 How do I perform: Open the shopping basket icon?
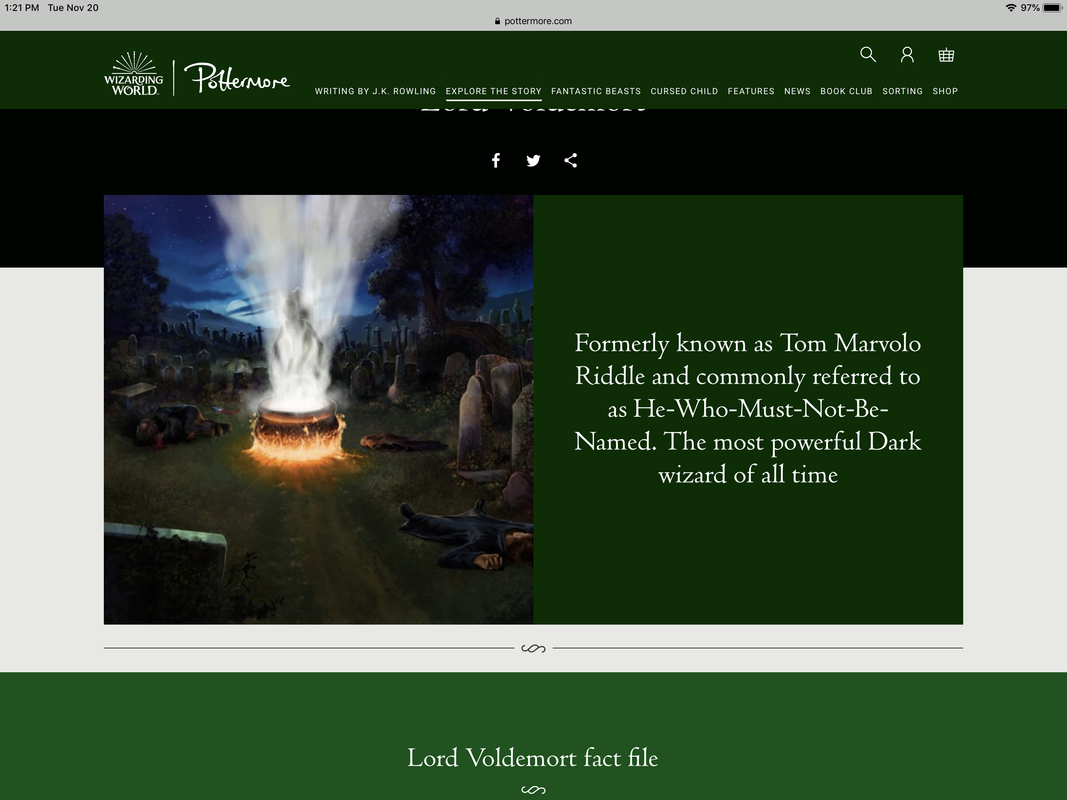click(946, 55)
